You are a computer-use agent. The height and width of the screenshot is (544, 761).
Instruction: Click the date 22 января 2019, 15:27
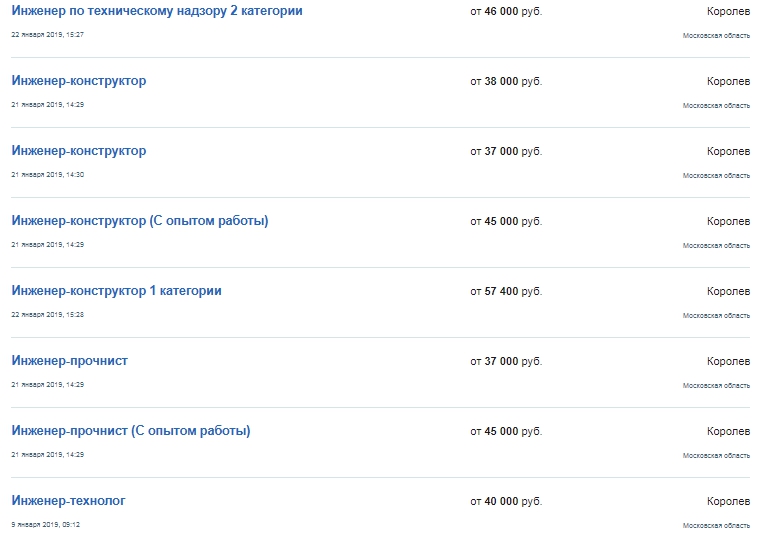tap(48, 34)
